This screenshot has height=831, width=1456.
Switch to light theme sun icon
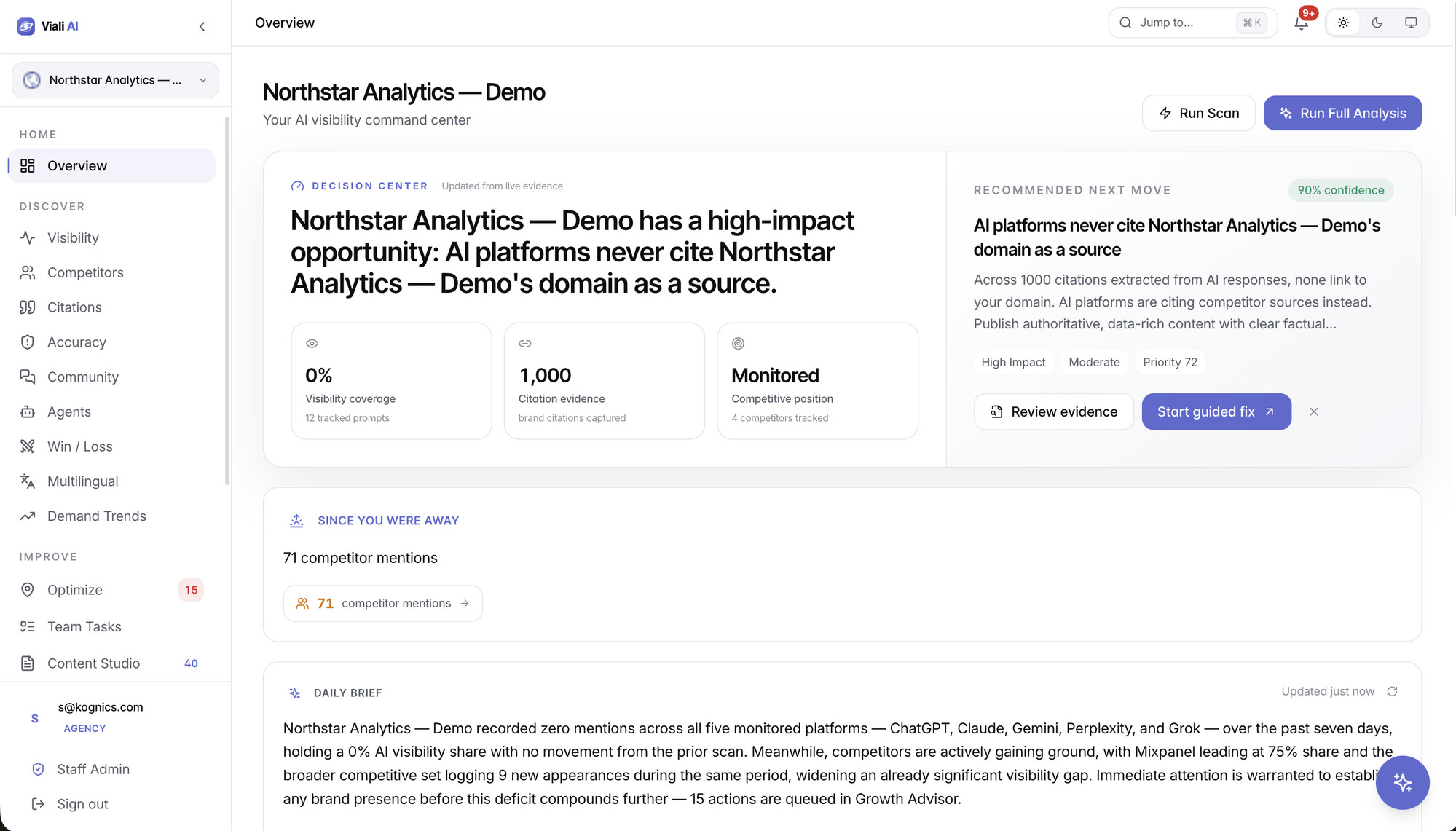click(x=1343, y=23)
